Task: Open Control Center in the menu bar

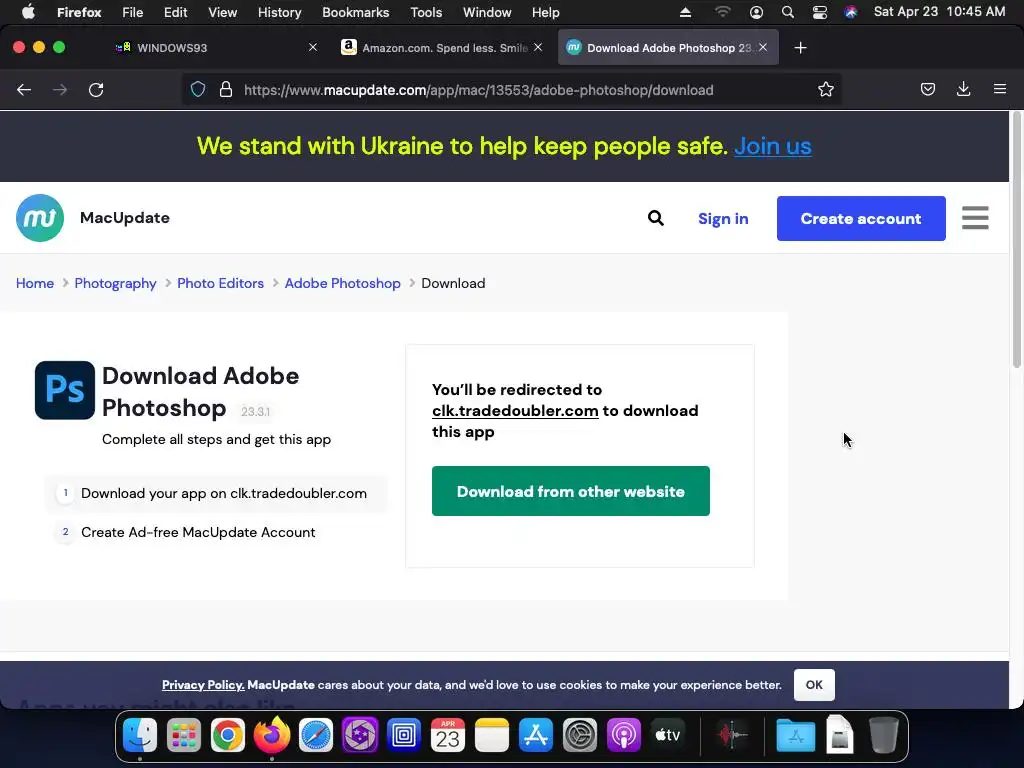Action: click(819, 12)
